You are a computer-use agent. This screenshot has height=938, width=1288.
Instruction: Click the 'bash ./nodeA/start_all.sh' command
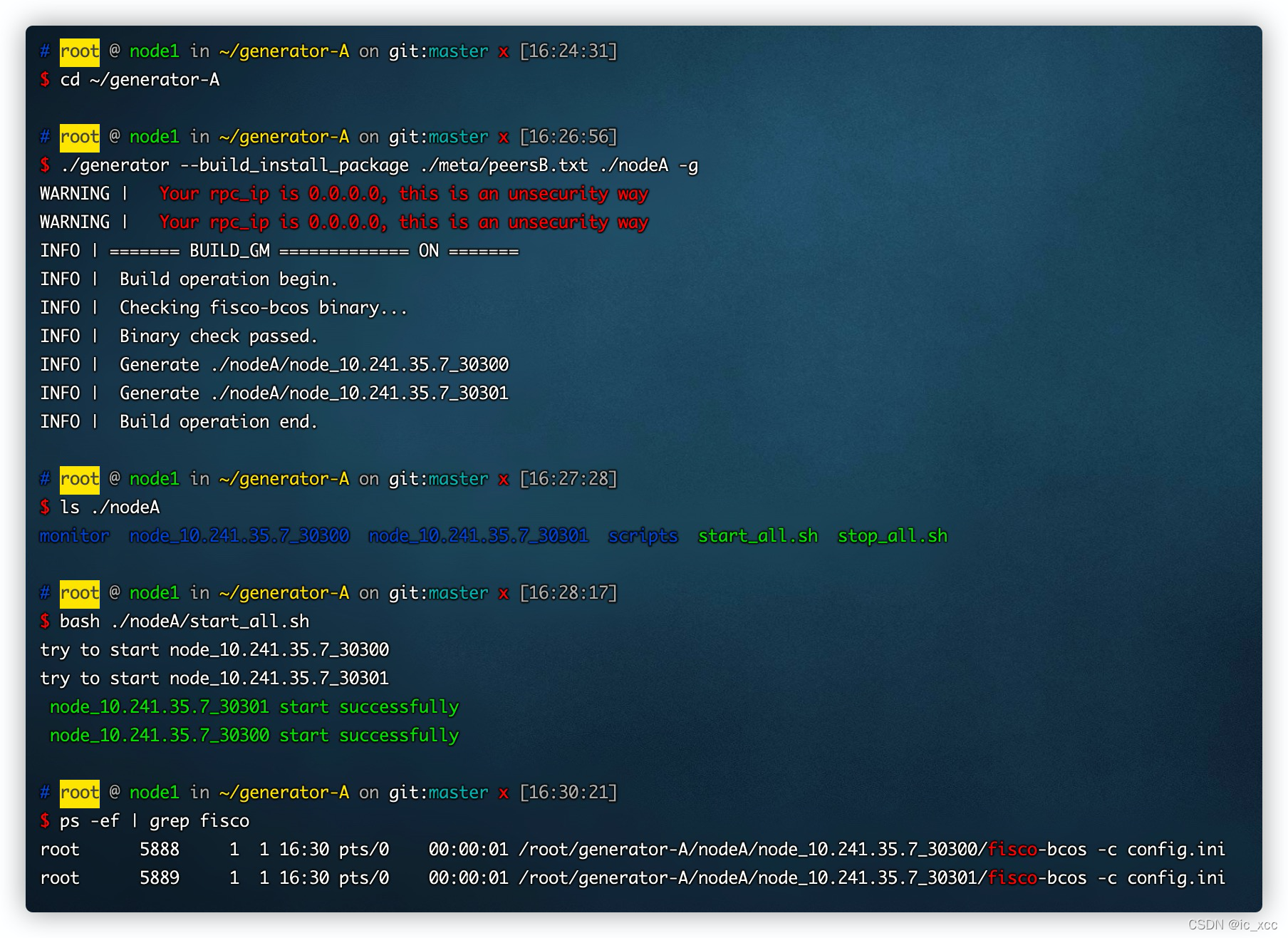(185, 622)
